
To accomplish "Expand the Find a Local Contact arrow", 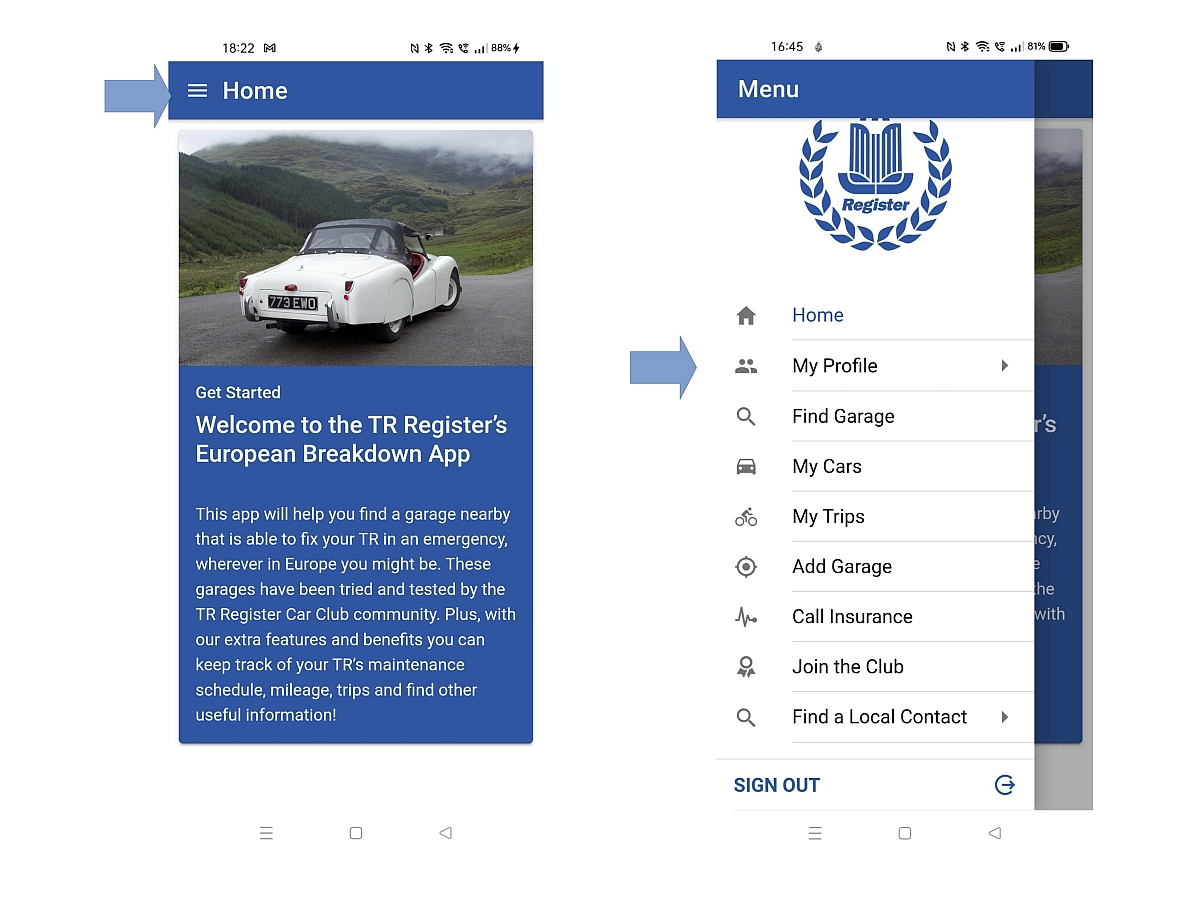I will [x=1005, y=717].
